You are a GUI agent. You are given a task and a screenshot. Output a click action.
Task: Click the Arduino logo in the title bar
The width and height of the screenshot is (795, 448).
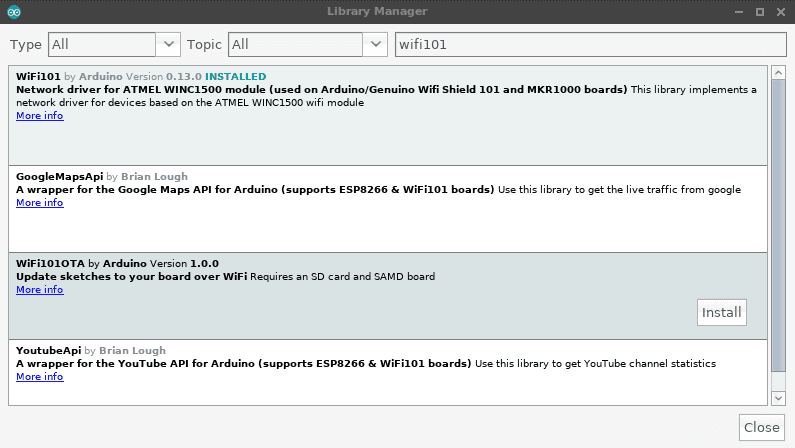(13, 12)
